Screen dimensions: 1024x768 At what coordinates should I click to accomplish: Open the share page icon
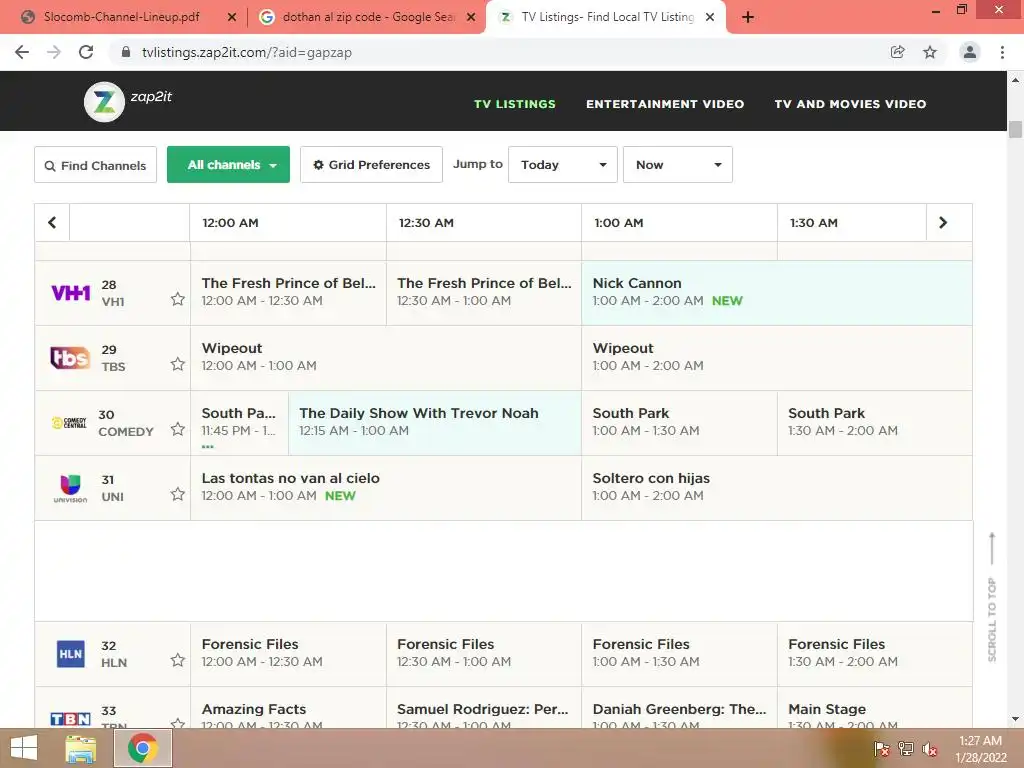[898, 52]
